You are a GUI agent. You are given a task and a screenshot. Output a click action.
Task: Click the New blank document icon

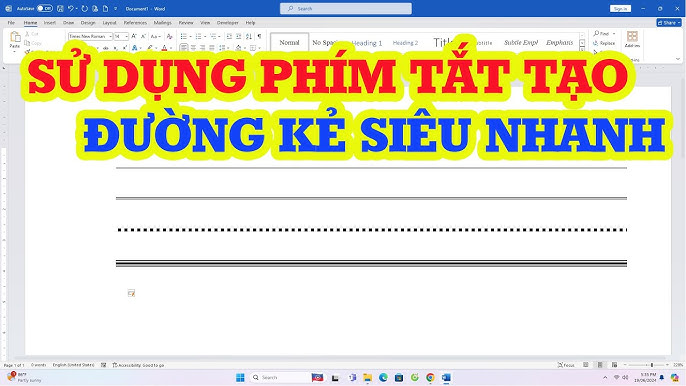[x=105, y=8]
